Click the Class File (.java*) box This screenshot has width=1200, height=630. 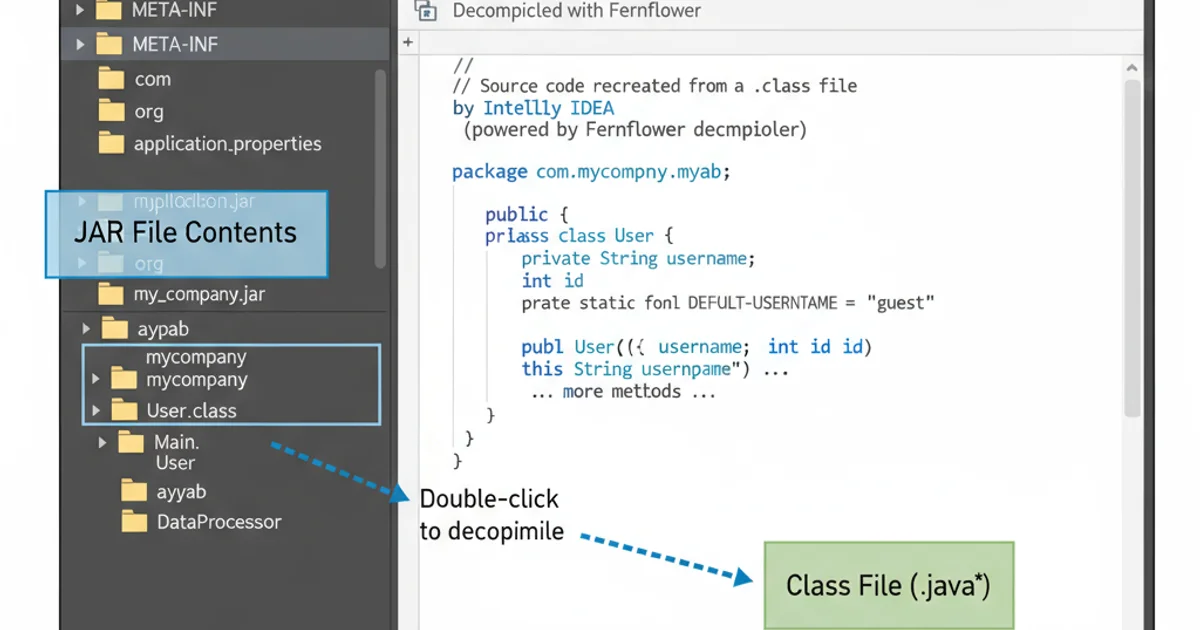point(888,585)
